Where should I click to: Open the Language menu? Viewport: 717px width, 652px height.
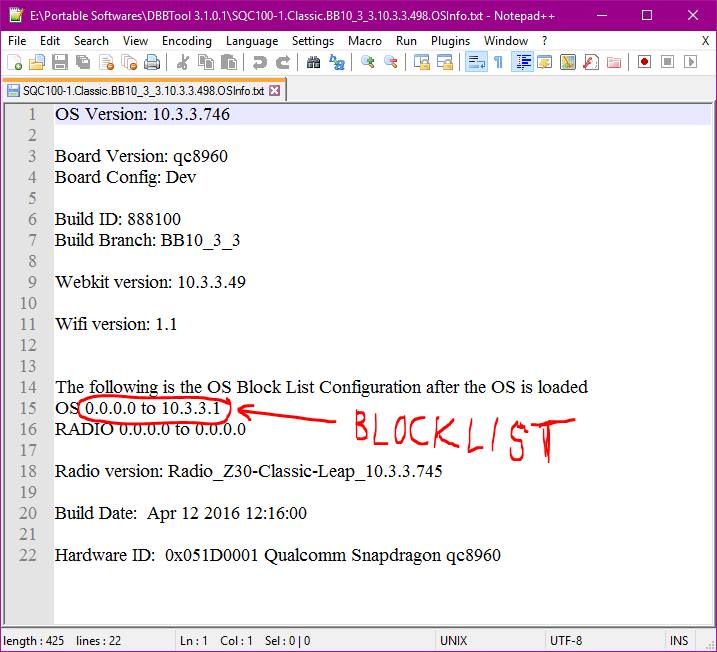[252, 41]
